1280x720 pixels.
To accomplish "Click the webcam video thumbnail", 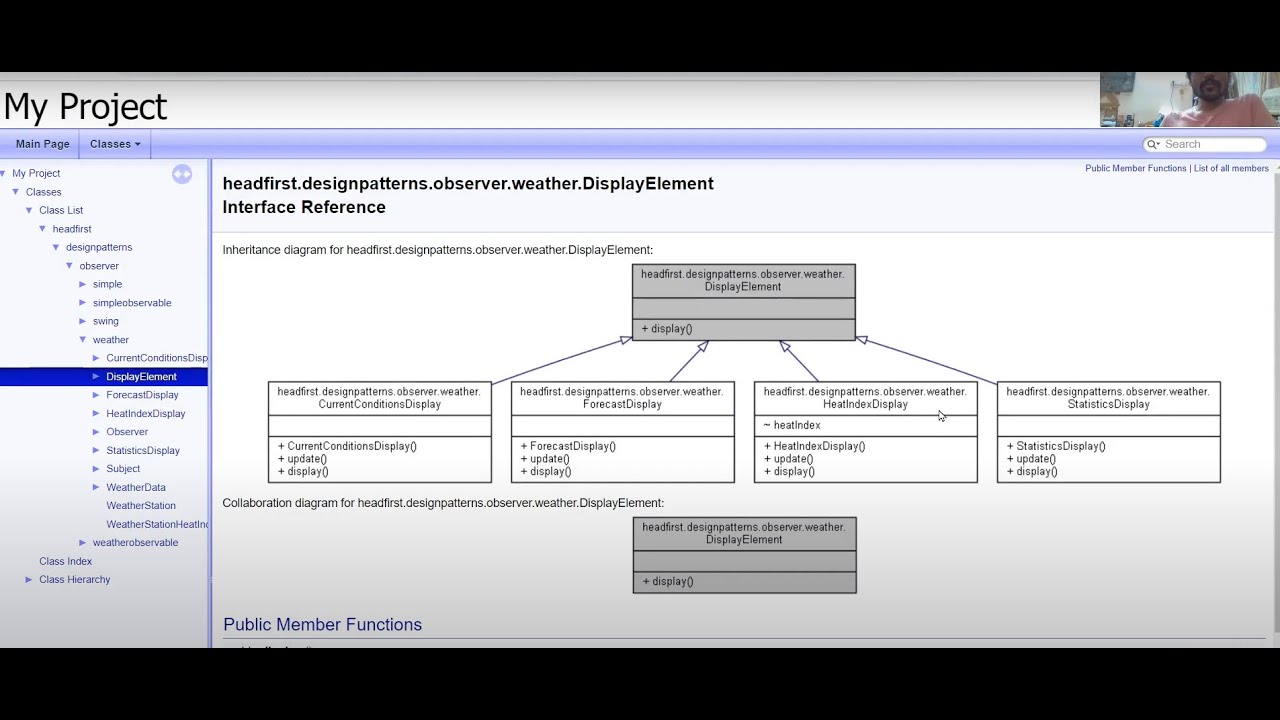I will click(1190, 99).
